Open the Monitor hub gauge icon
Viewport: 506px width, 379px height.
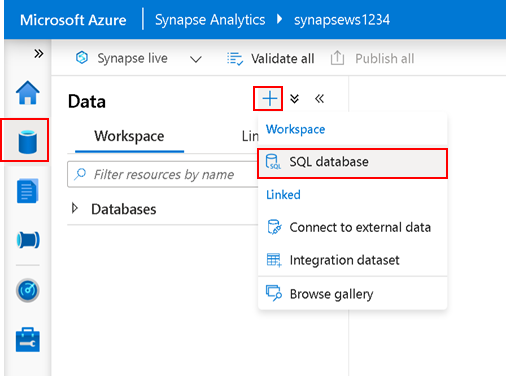pos(28,290)
